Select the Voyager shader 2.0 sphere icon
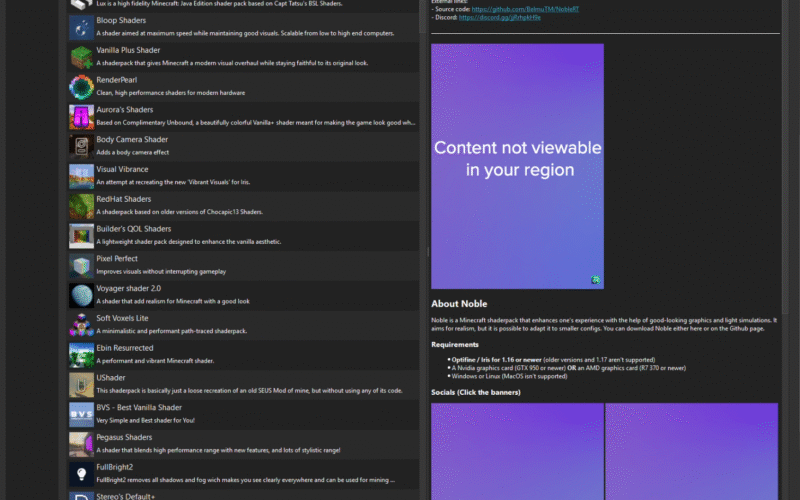This screenshot has height=500, width=800. (x=81, y=295)
